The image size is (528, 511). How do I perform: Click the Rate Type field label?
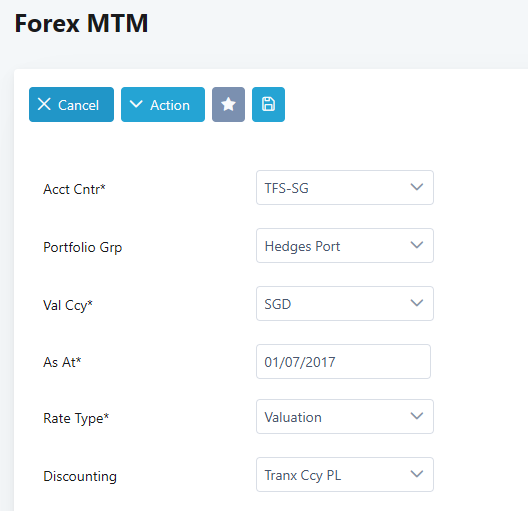point(76,418)
